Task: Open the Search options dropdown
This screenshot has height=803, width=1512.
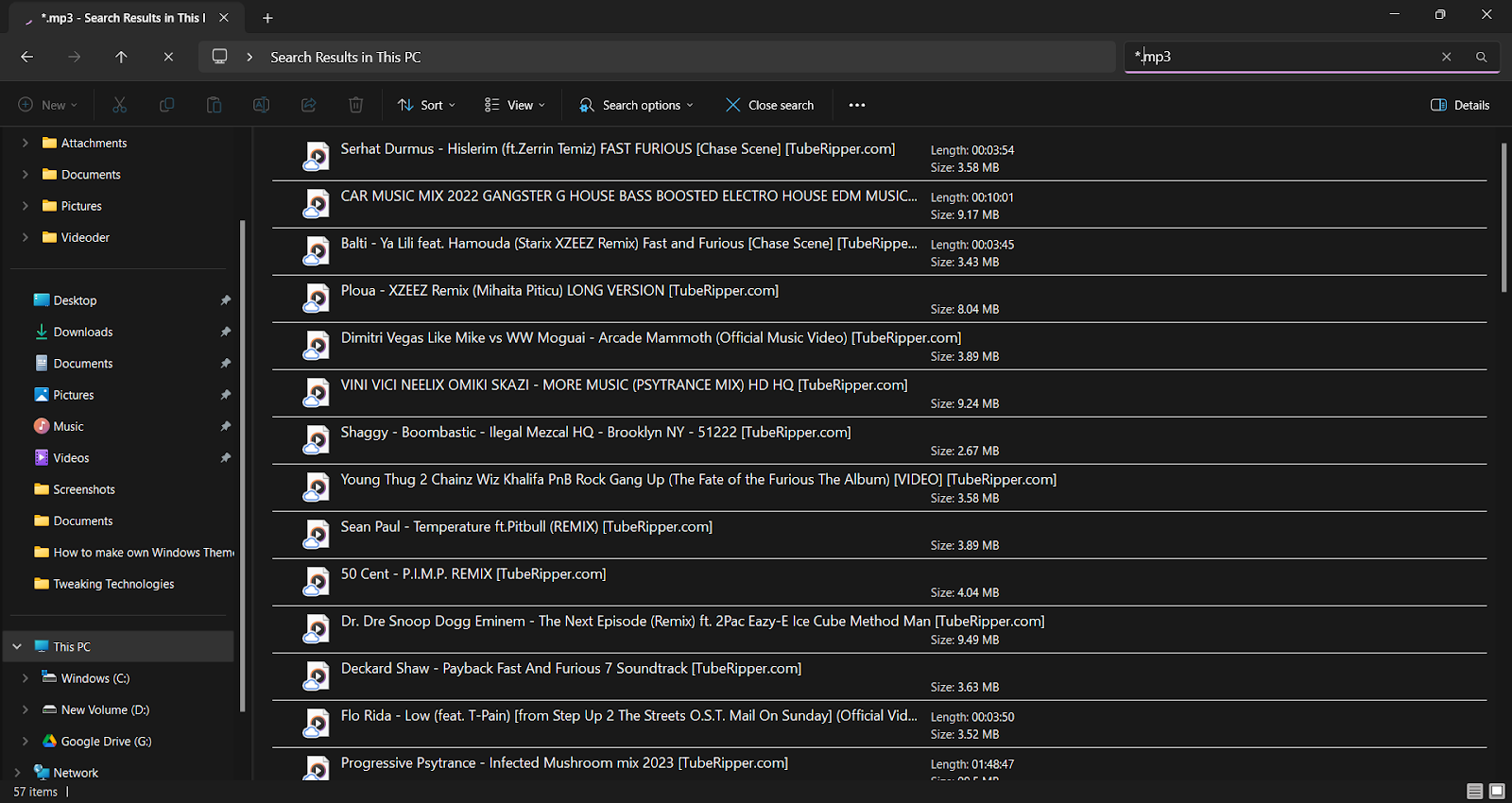Action: pyautogui.click(x=637, y=105)
